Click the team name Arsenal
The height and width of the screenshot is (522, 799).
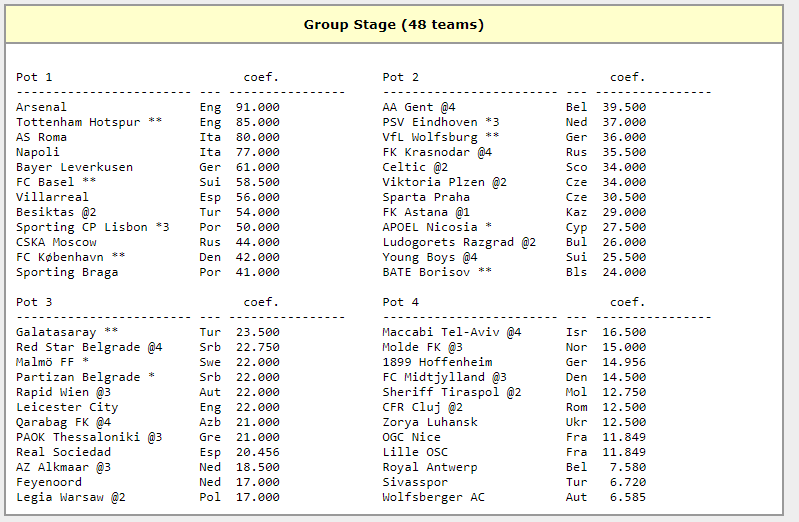[x=41, y=107]
